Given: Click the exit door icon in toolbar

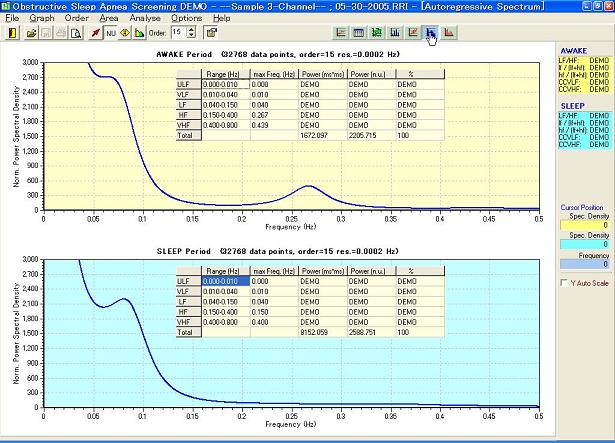Looking at the screenshot, I should click(x=13, y=32).
